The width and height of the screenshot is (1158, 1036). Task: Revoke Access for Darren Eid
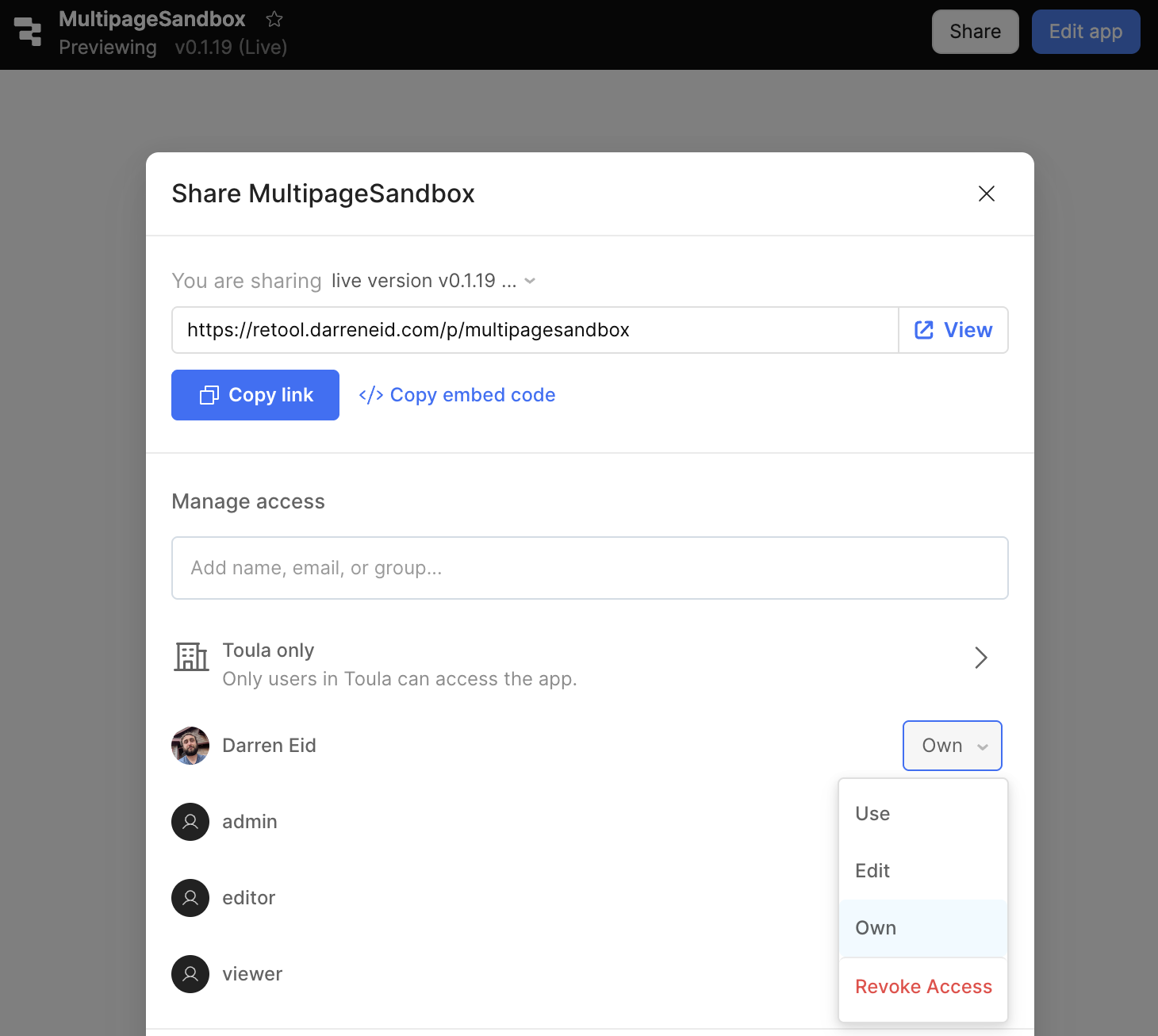(x=923, y=987)
